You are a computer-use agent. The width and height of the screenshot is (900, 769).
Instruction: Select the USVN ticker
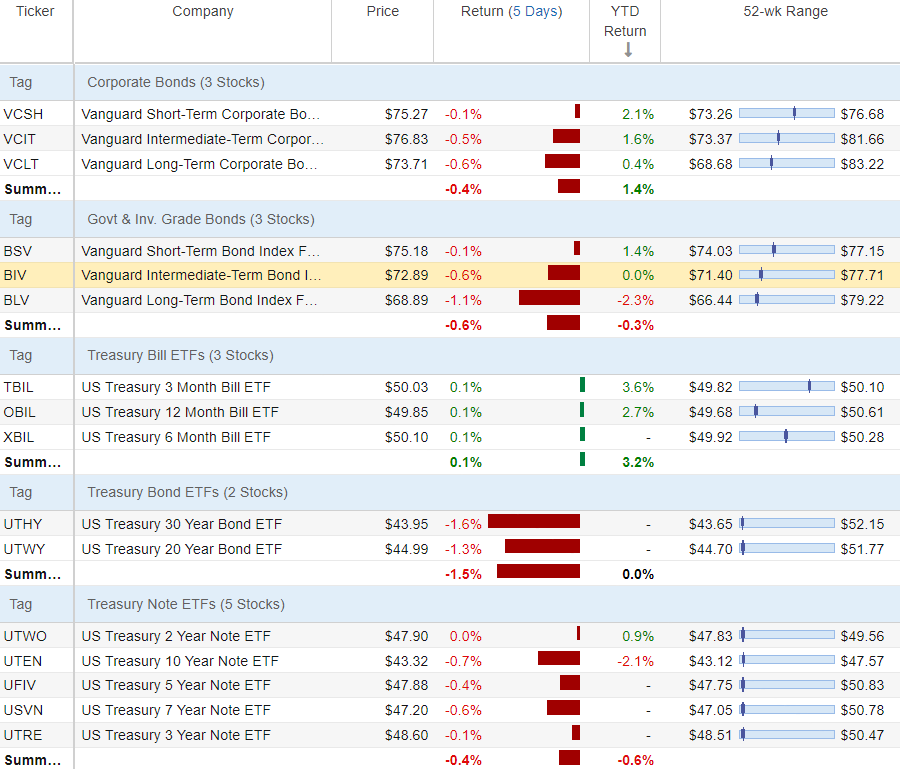[23, 710]
